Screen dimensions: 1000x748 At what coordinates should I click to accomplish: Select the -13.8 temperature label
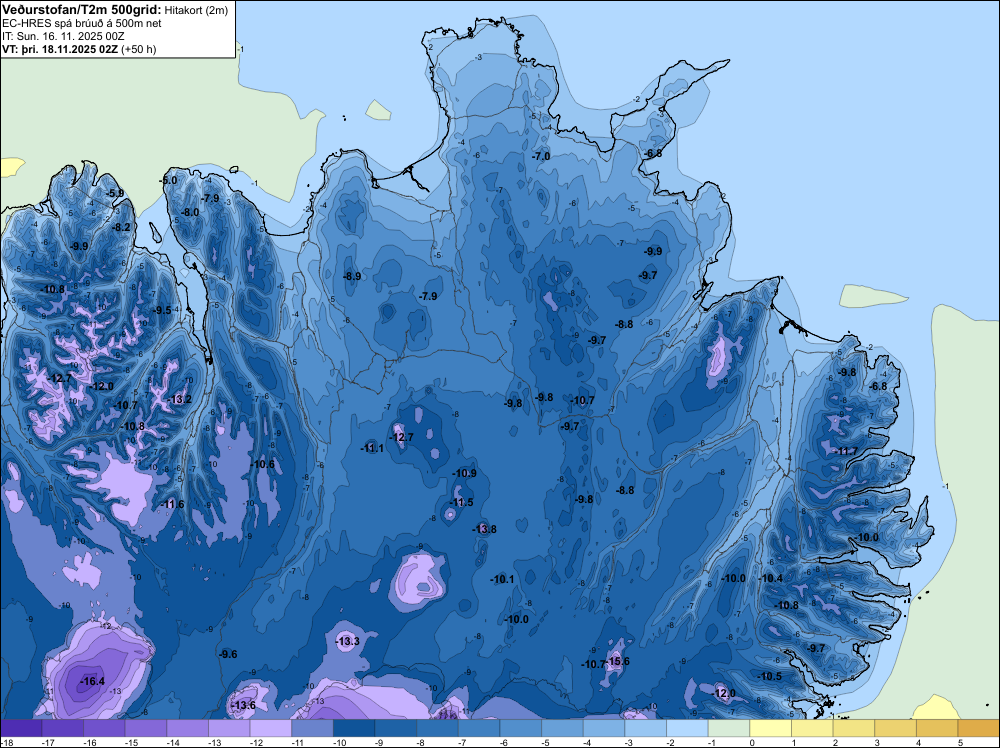point(484,529)
